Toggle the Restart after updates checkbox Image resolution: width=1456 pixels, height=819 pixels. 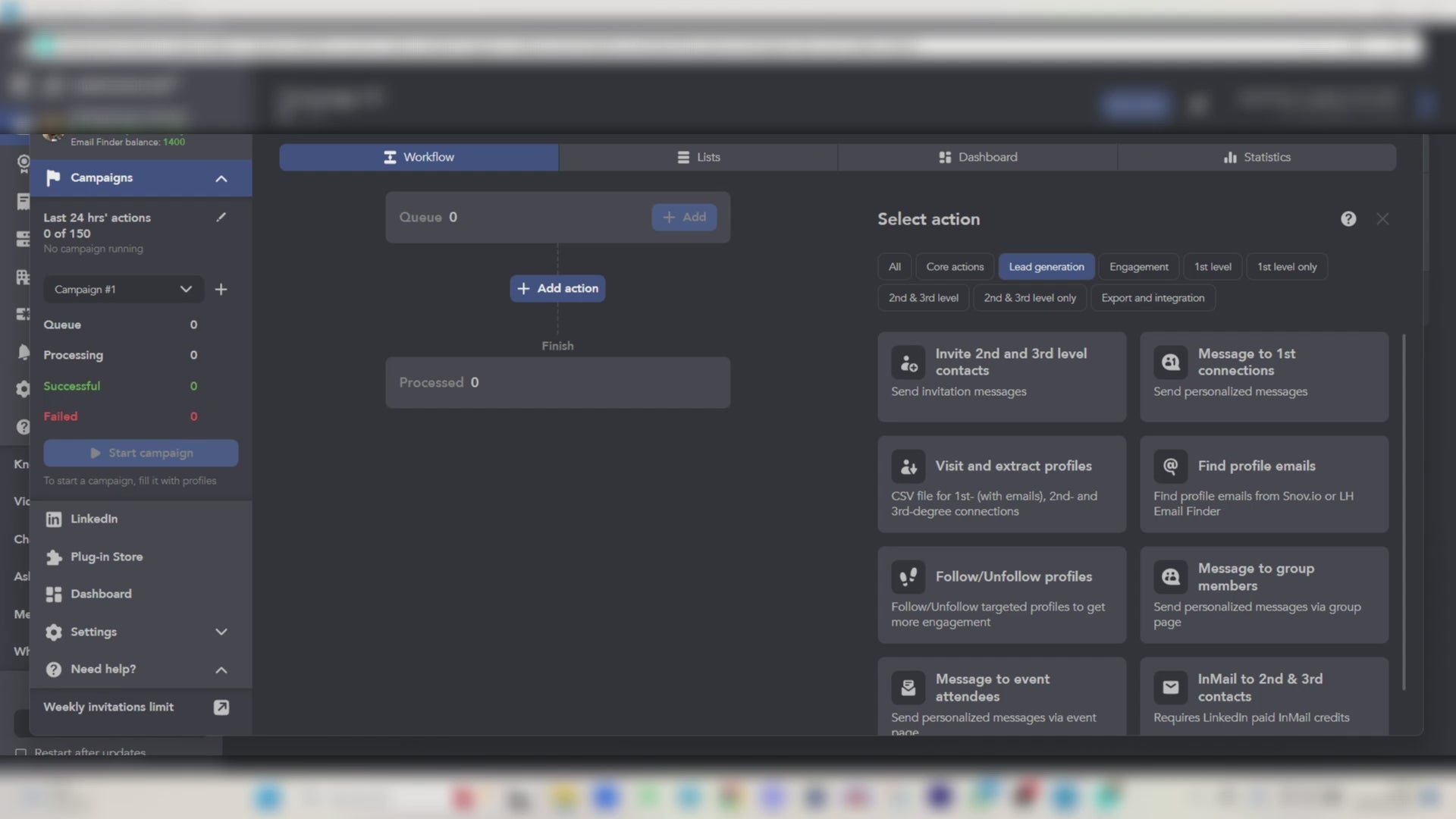tap(20, 753)
